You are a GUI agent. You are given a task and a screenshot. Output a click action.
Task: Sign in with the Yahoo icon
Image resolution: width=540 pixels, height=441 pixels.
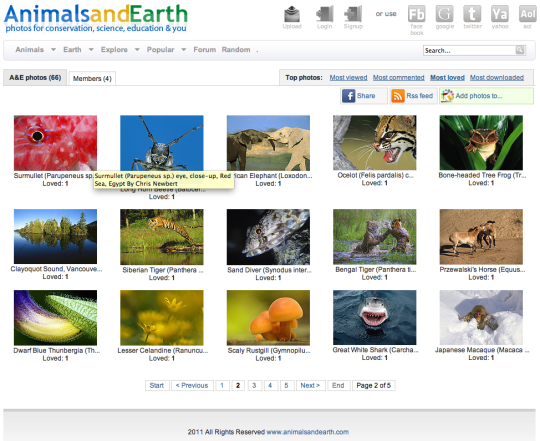pyautogui.click(x=500, y=14)
